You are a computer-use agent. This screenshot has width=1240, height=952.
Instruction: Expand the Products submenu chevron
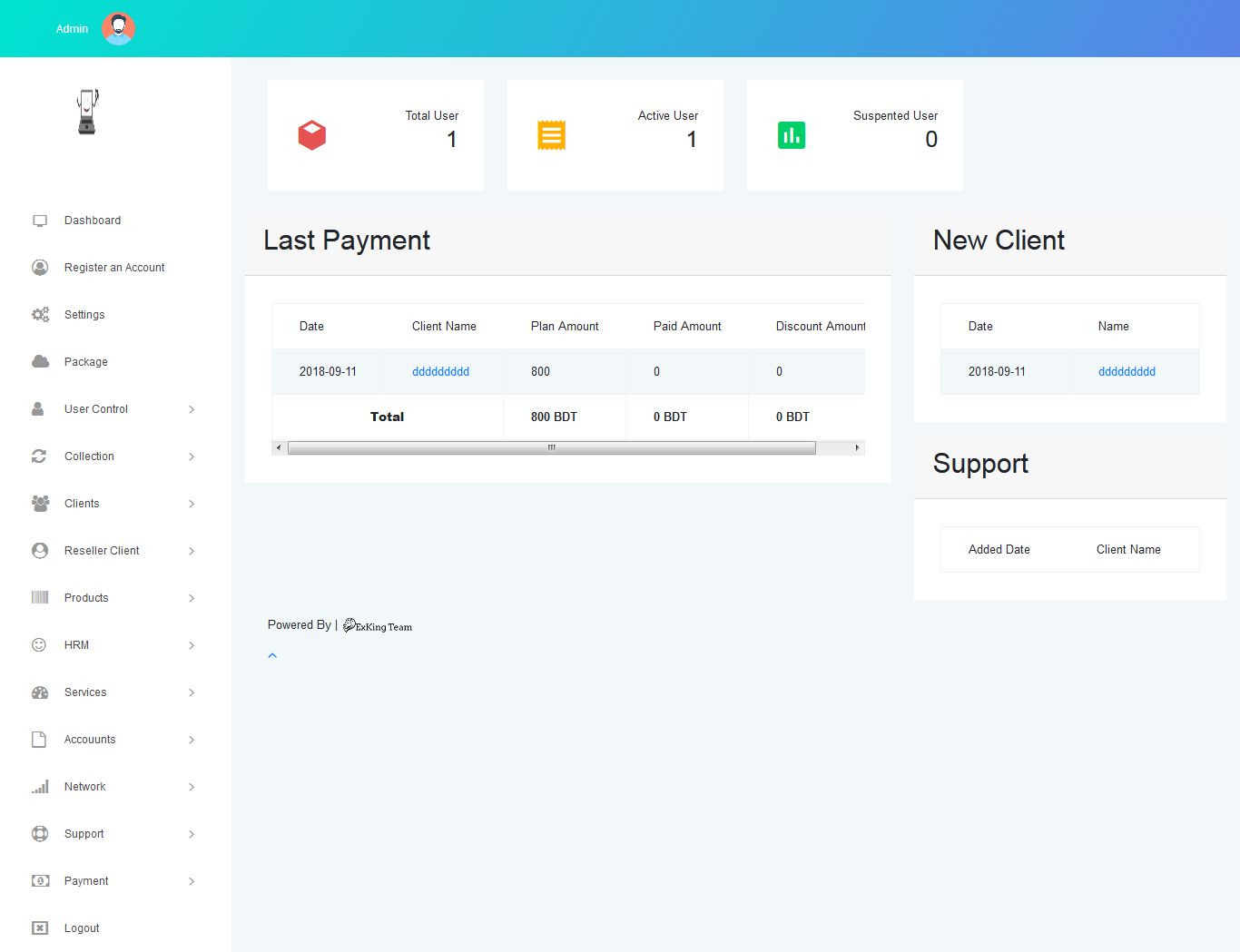[192, 598]
